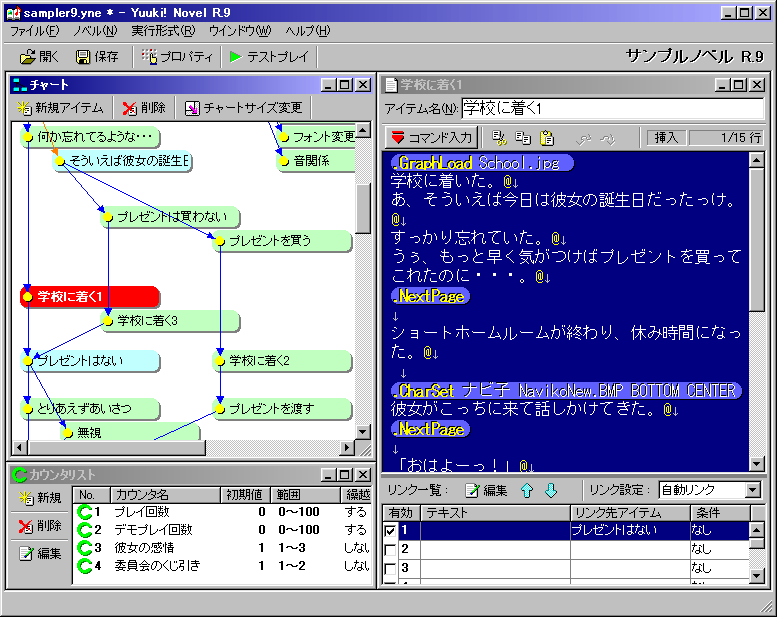Open the 自動リンク dropdown

[x=752, y=491]
